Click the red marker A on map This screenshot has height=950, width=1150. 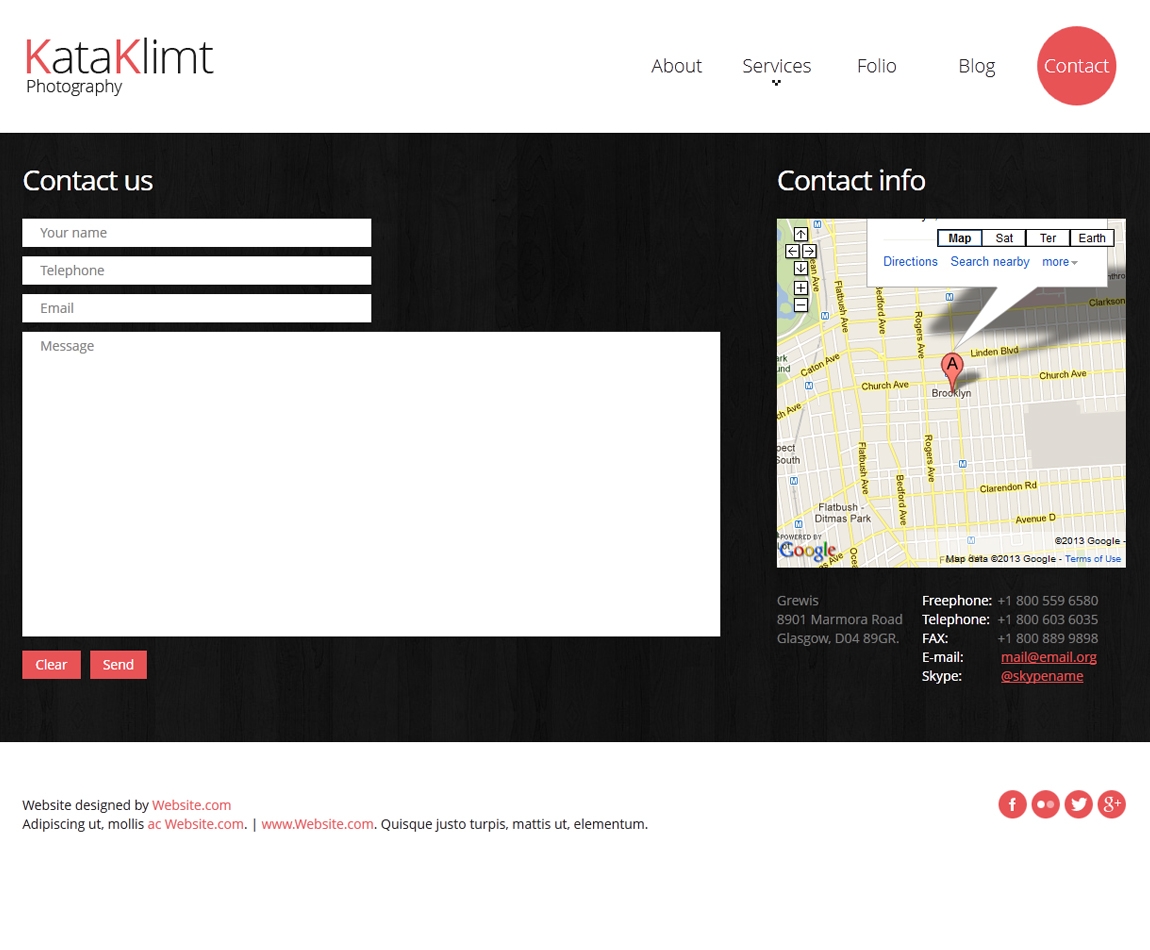pos(952,367)
